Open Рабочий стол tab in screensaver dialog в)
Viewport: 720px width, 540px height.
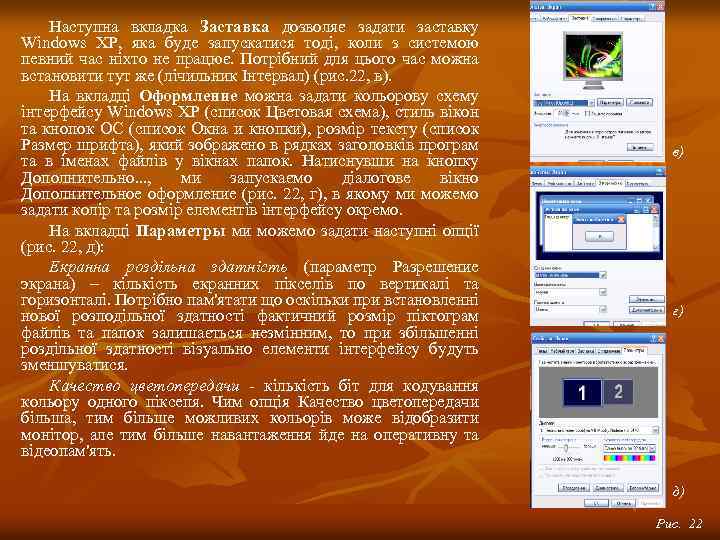click(554, 18)
